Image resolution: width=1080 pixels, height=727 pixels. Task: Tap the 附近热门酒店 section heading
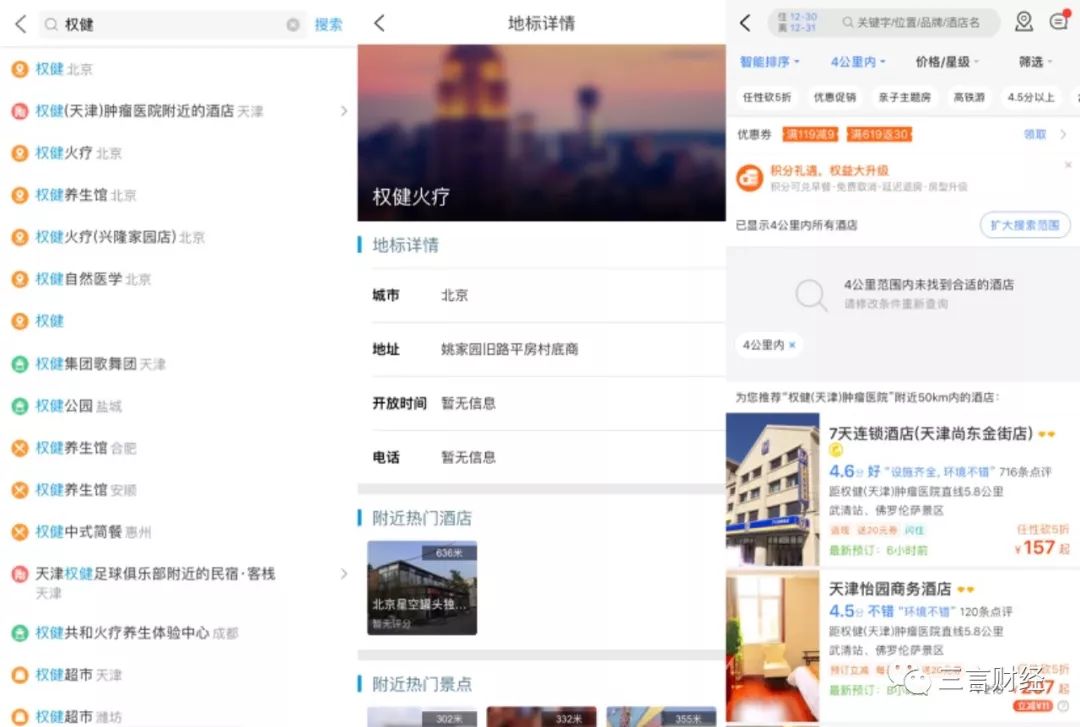pos(422,518)
